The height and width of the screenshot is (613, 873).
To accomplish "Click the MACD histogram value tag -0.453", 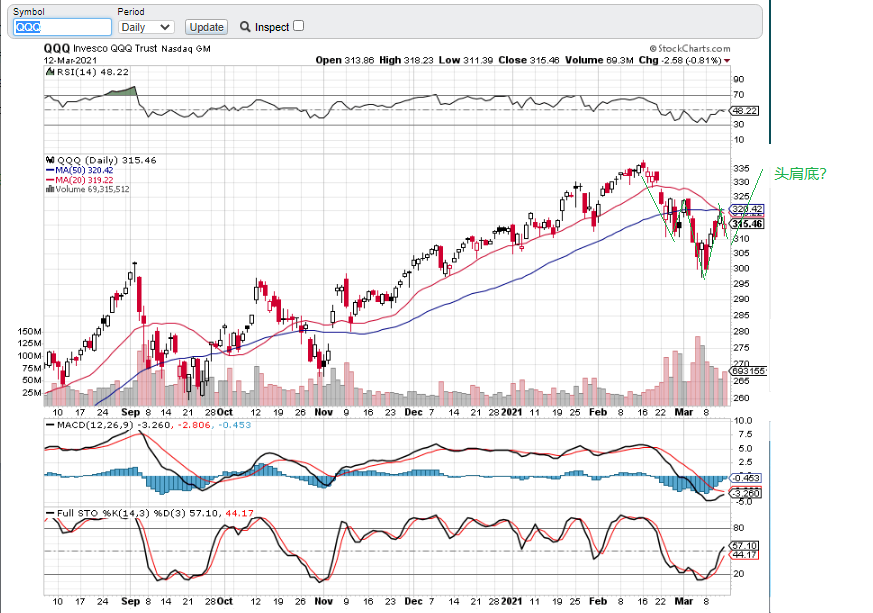I will [746, 478].
